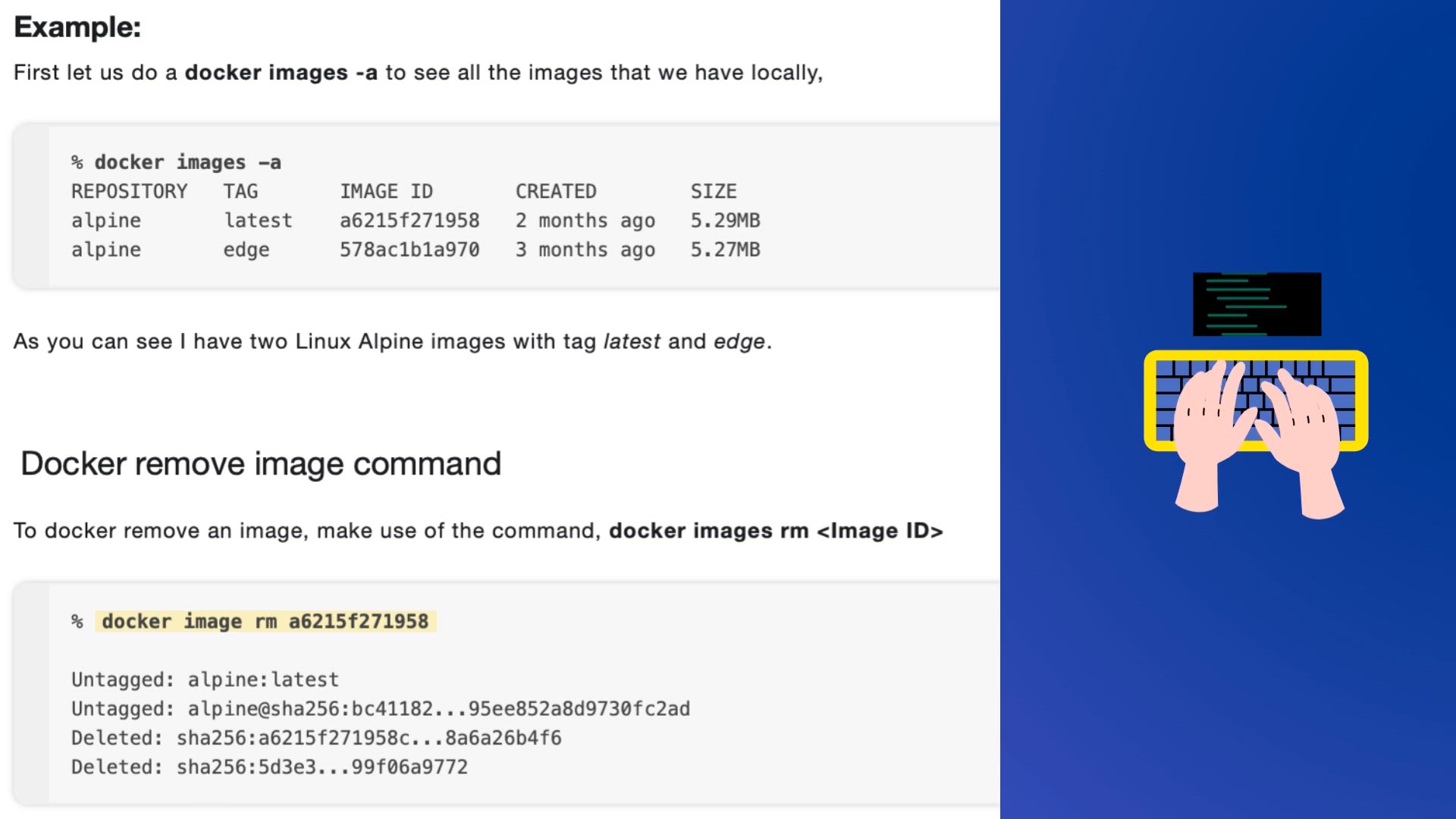Click the 5.29MB size value
Viewport: 1456px width, 819px height.
coord(725,221)
